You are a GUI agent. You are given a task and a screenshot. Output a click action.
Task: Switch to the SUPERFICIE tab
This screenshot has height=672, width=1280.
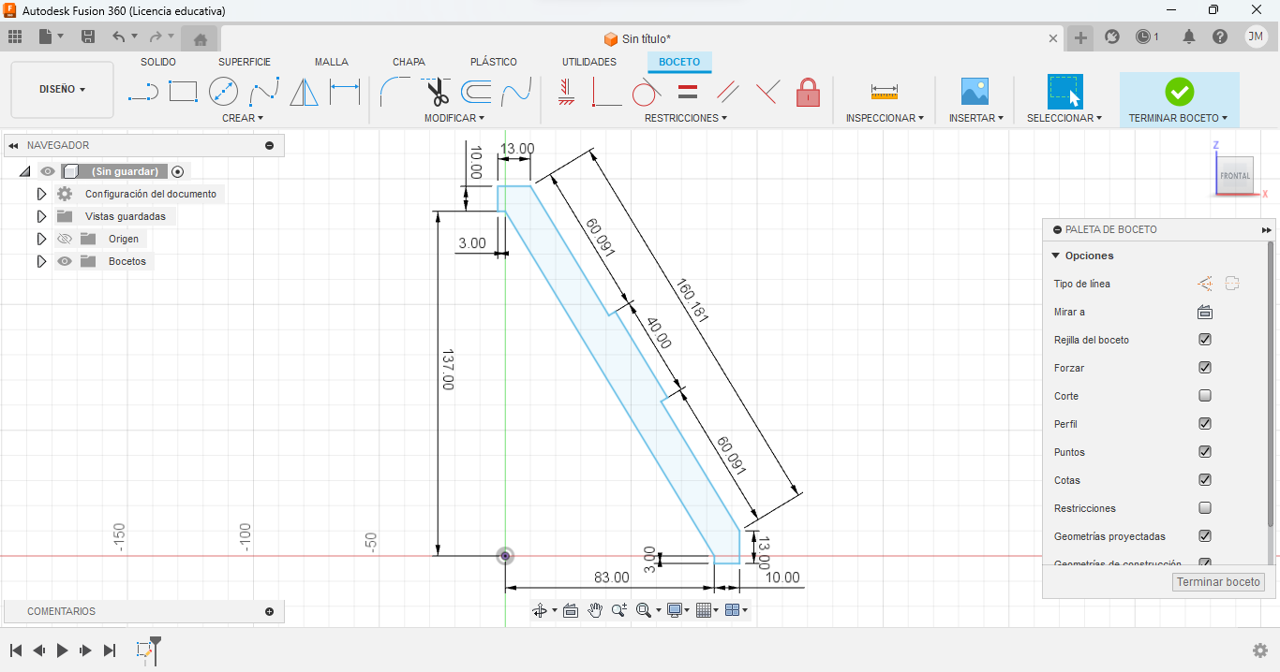[245, 62]
